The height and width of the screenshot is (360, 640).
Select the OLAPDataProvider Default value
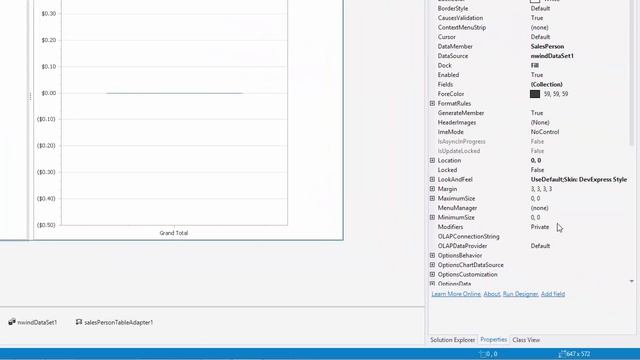[540, 246]
